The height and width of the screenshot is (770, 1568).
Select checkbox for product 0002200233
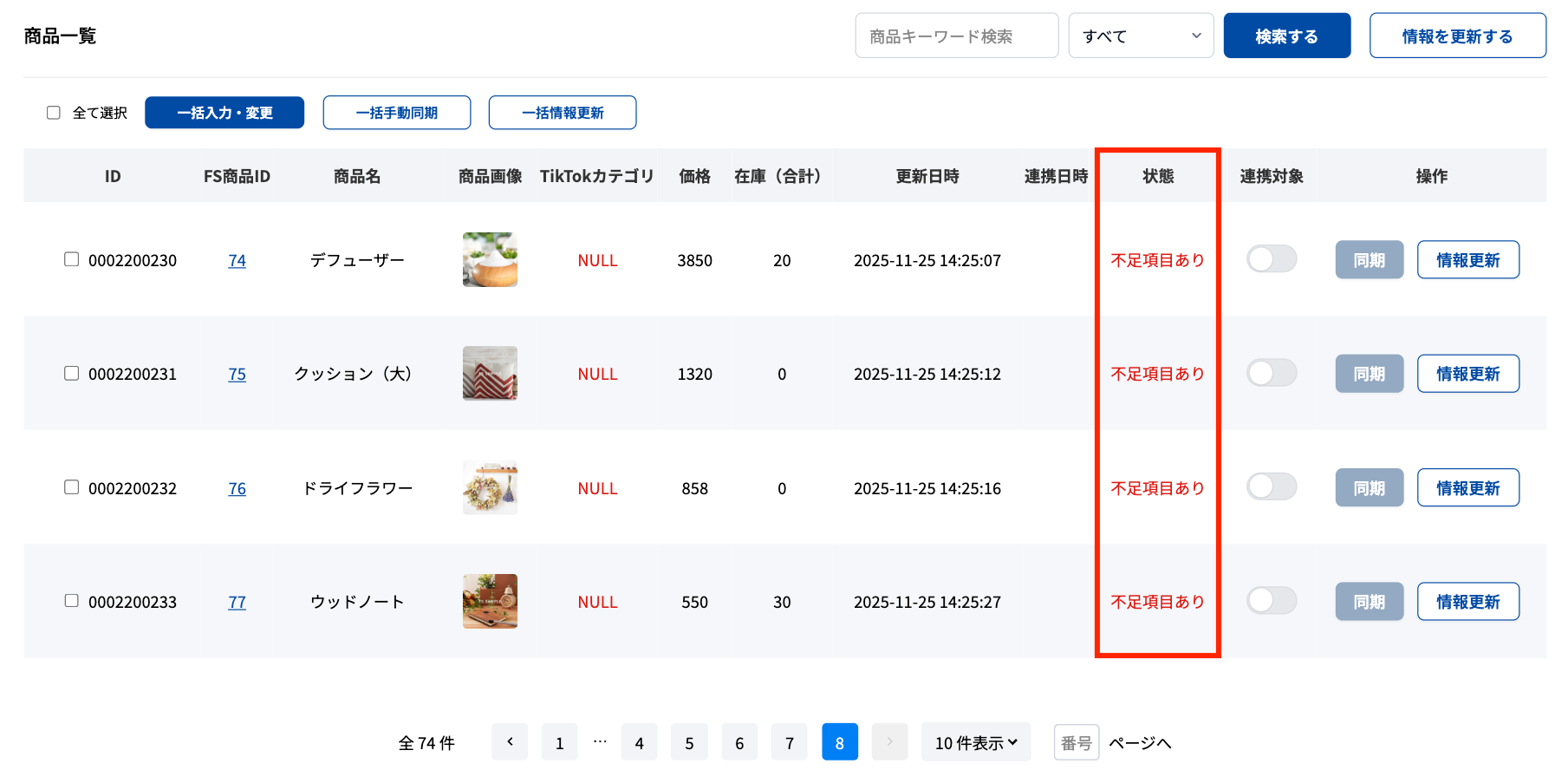click(72, 601)
